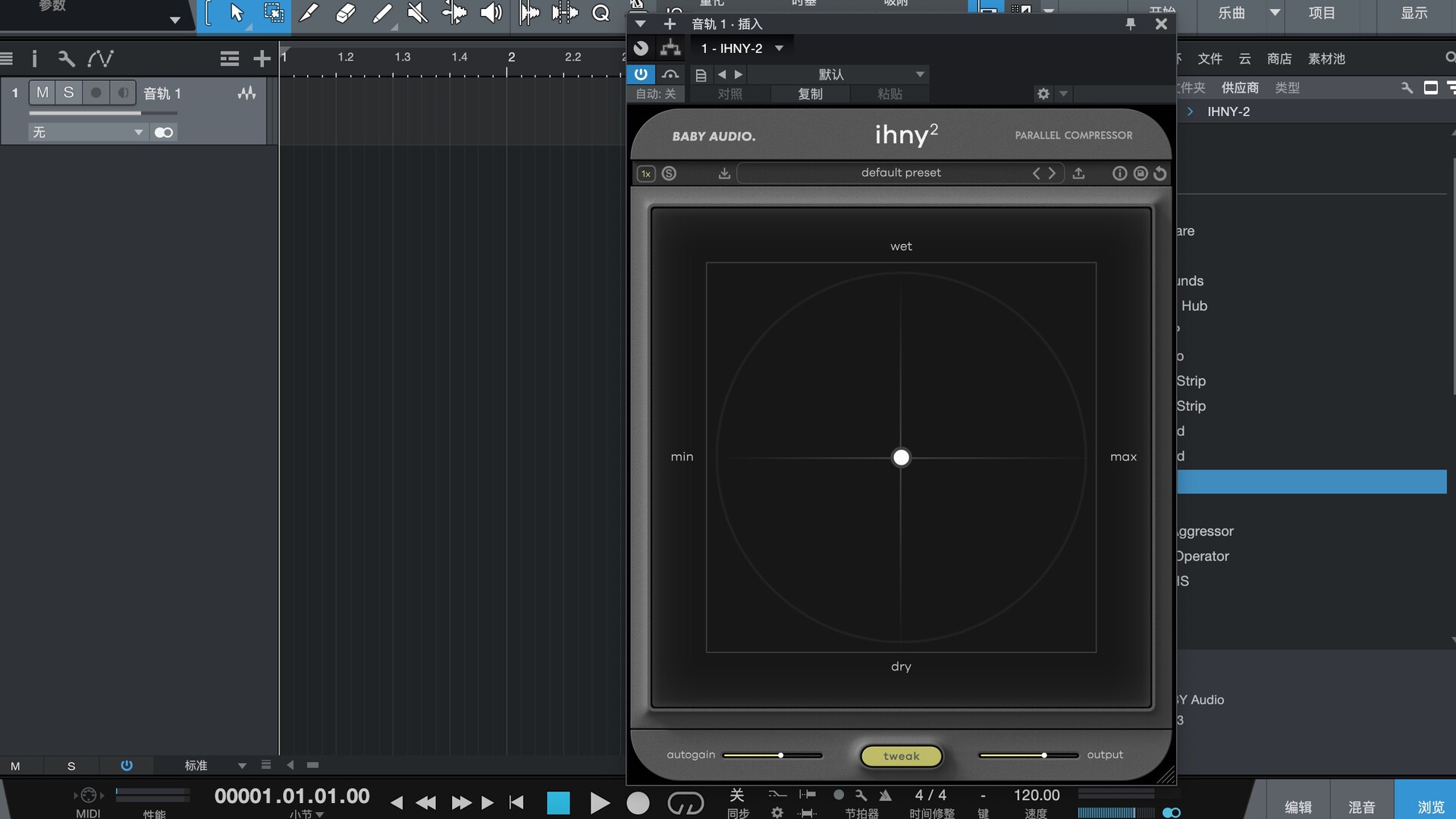1456x819 pixels.
Task: Open the plugin routing icon
Action: tap(670, 49)
